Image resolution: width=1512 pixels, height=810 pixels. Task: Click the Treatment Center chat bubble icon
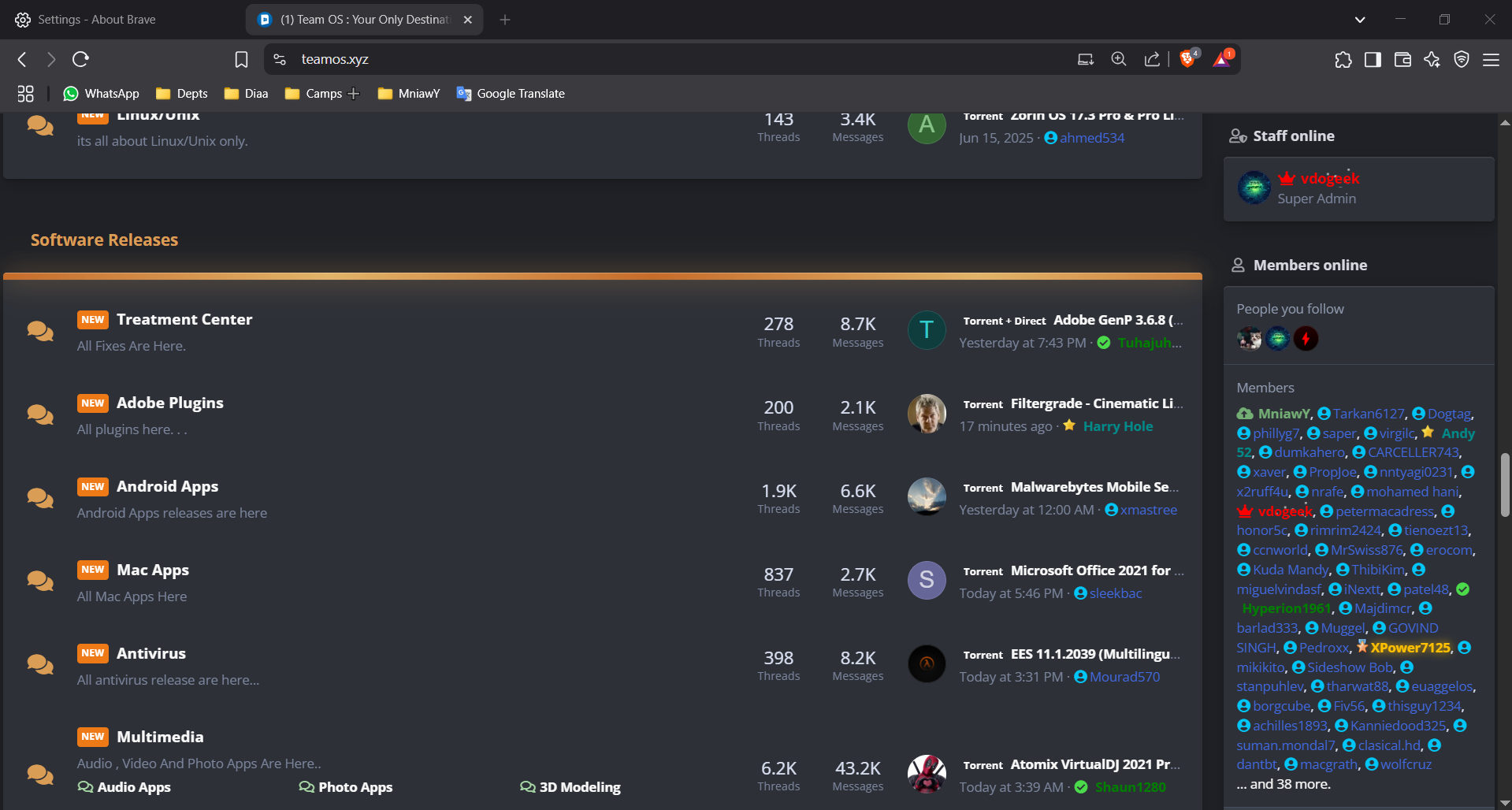click(40, 332)
